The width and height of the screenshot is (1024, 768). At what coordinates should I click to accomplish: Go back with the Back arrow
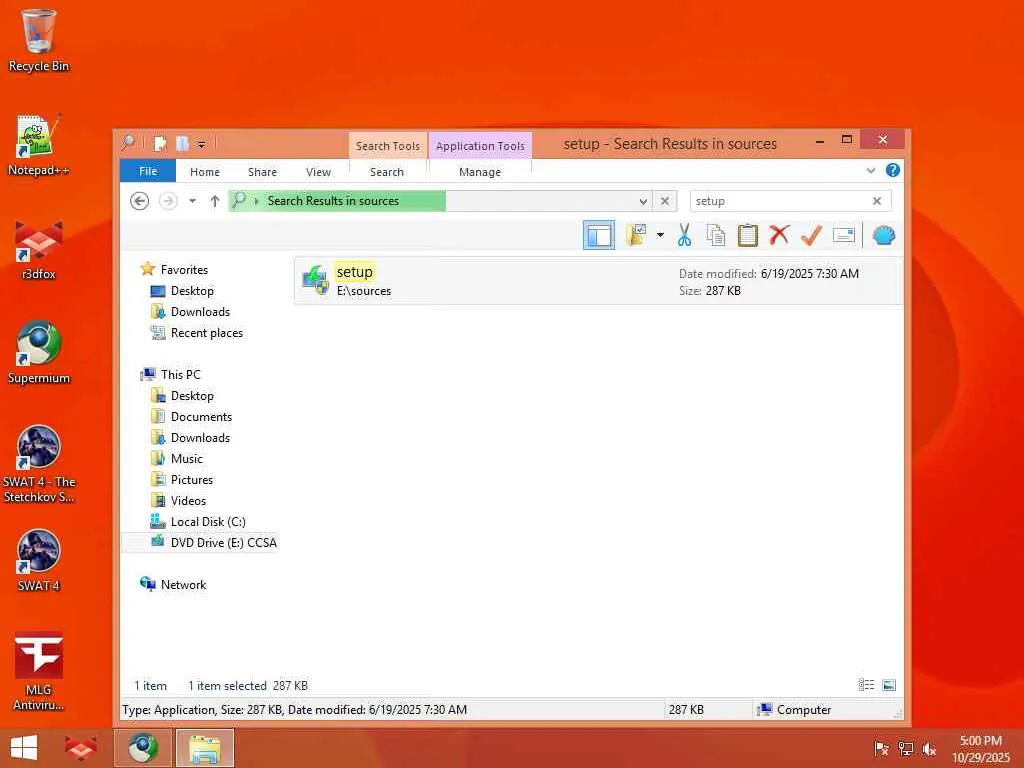pos(139,200)
